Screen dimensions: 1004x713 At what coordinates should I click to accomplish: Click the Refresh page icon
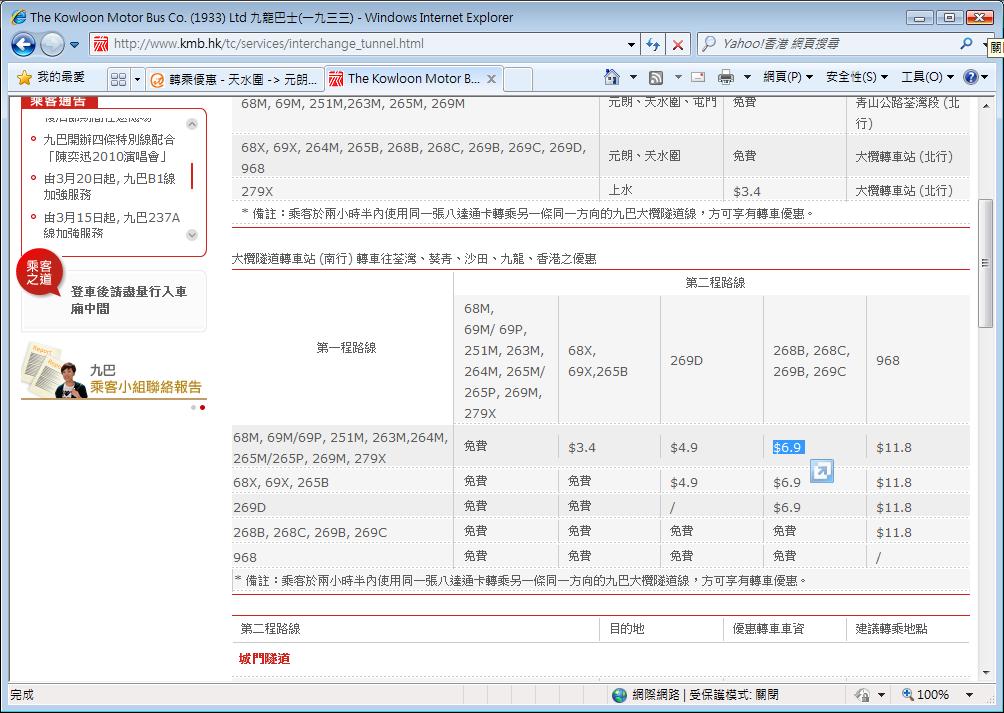click(653, 44)
